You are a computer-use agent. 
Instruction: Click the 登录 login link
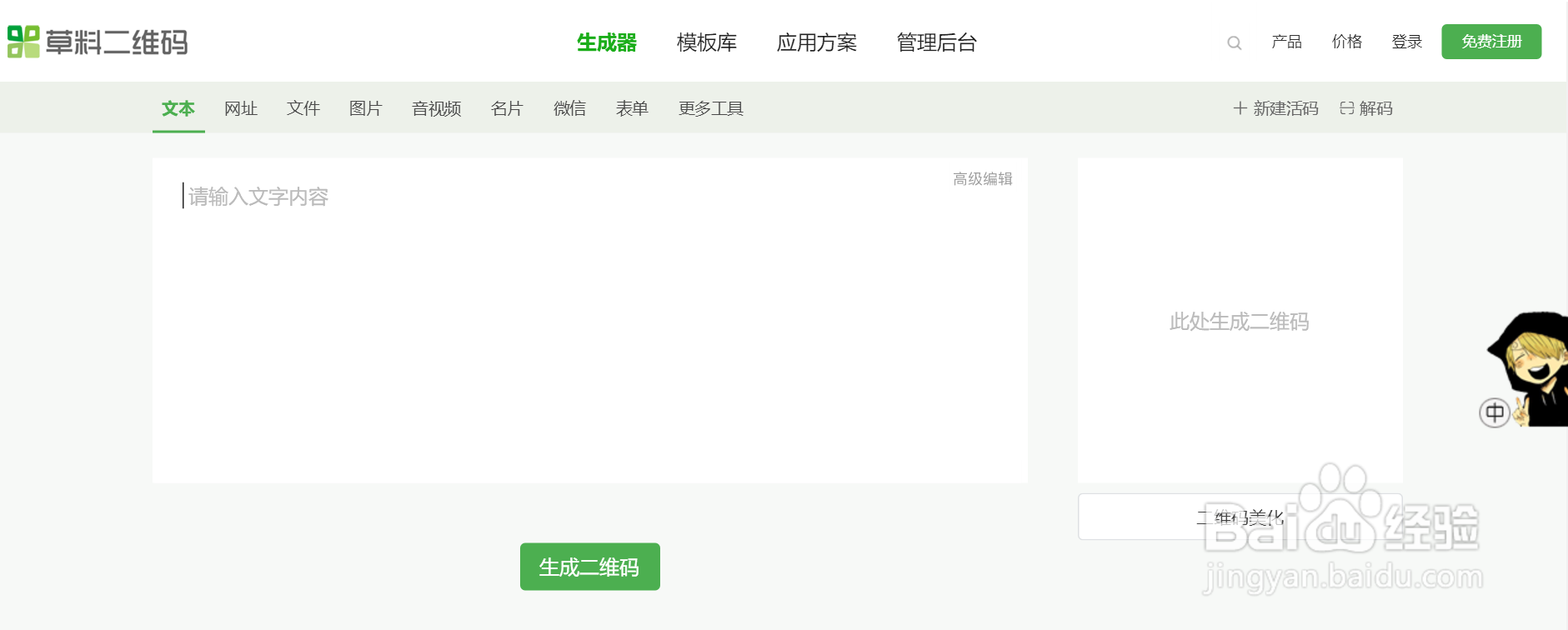click(x=1407, y=42)
